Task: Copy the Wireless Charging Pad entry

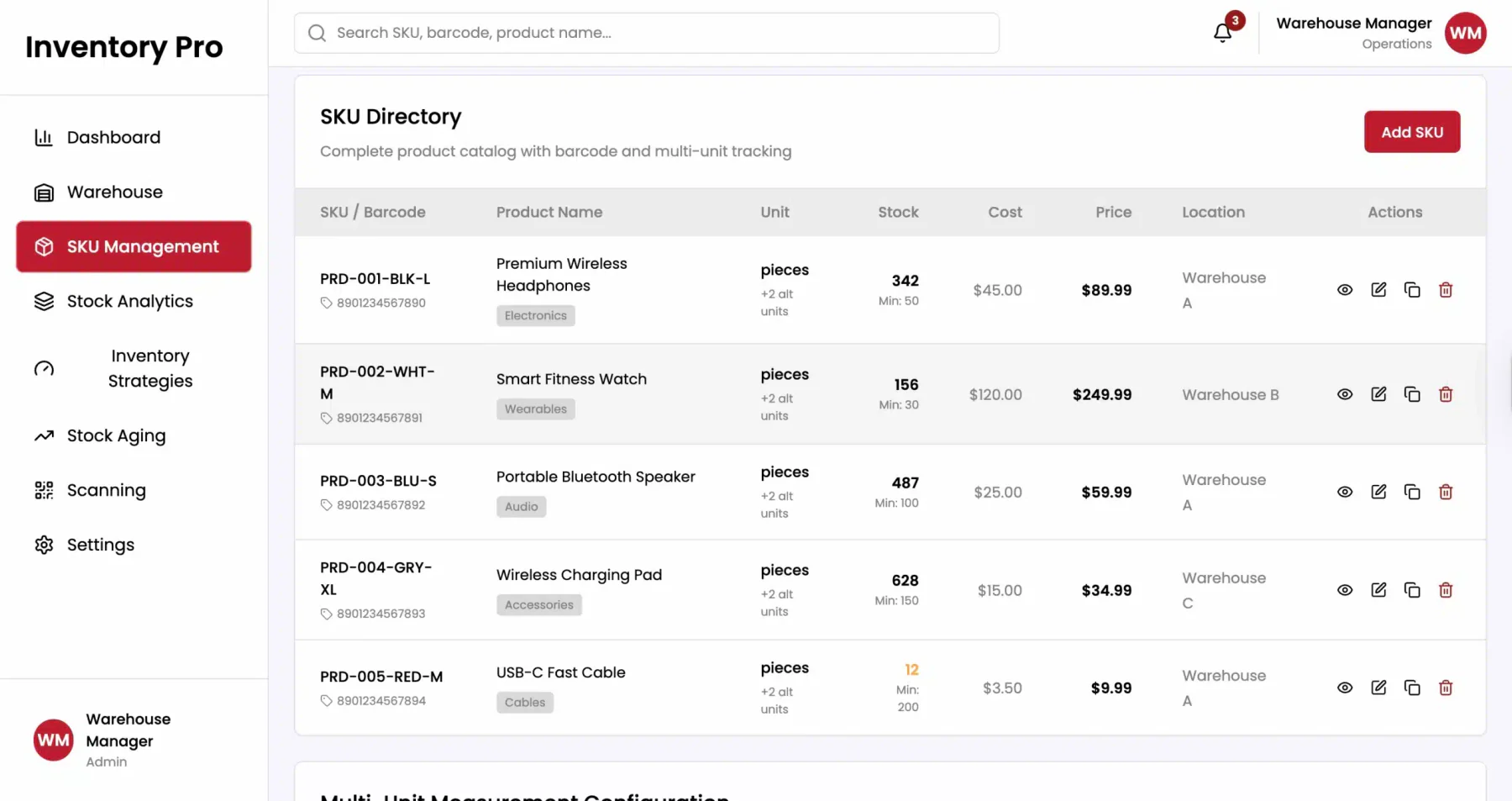Action: 1412,590
